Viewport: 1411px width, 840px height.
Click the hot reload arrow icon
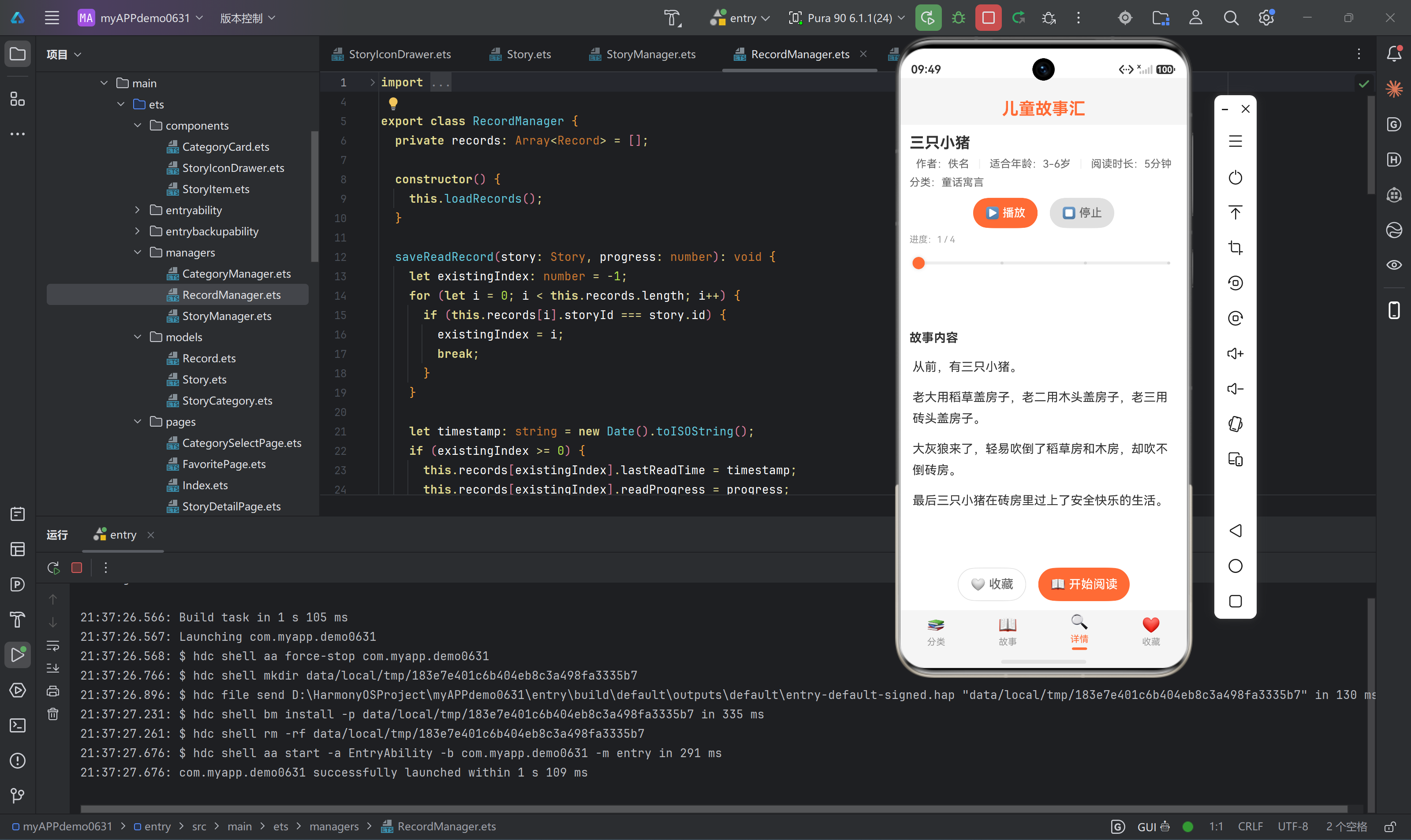(x=1019, y=18)
